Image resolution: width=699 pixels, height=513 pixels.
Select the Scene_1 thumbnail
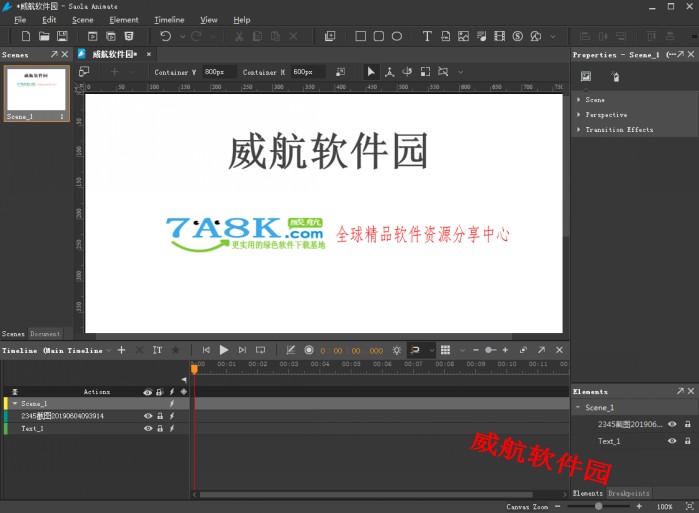tap(37, 94)
